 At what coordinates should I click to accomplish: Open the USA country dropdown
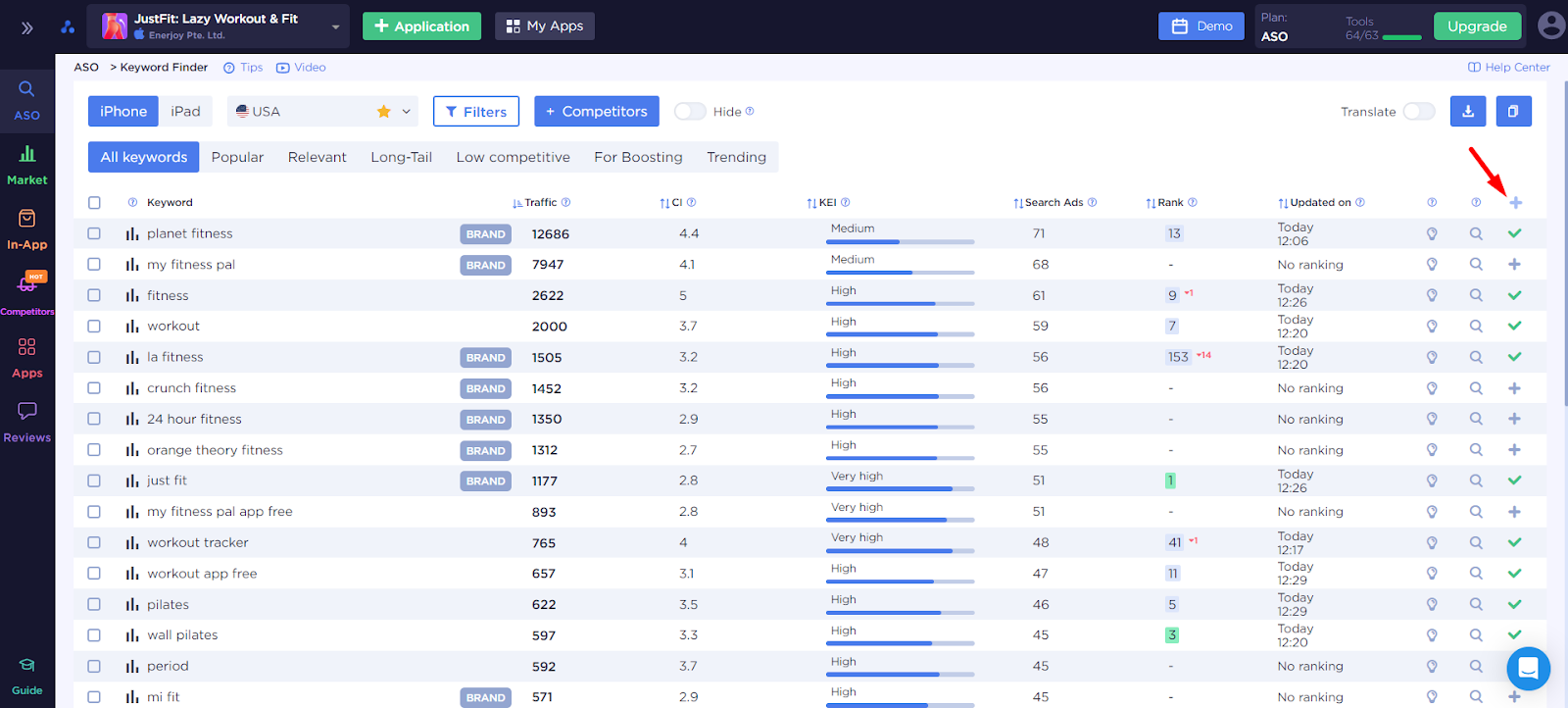(322, 111)
